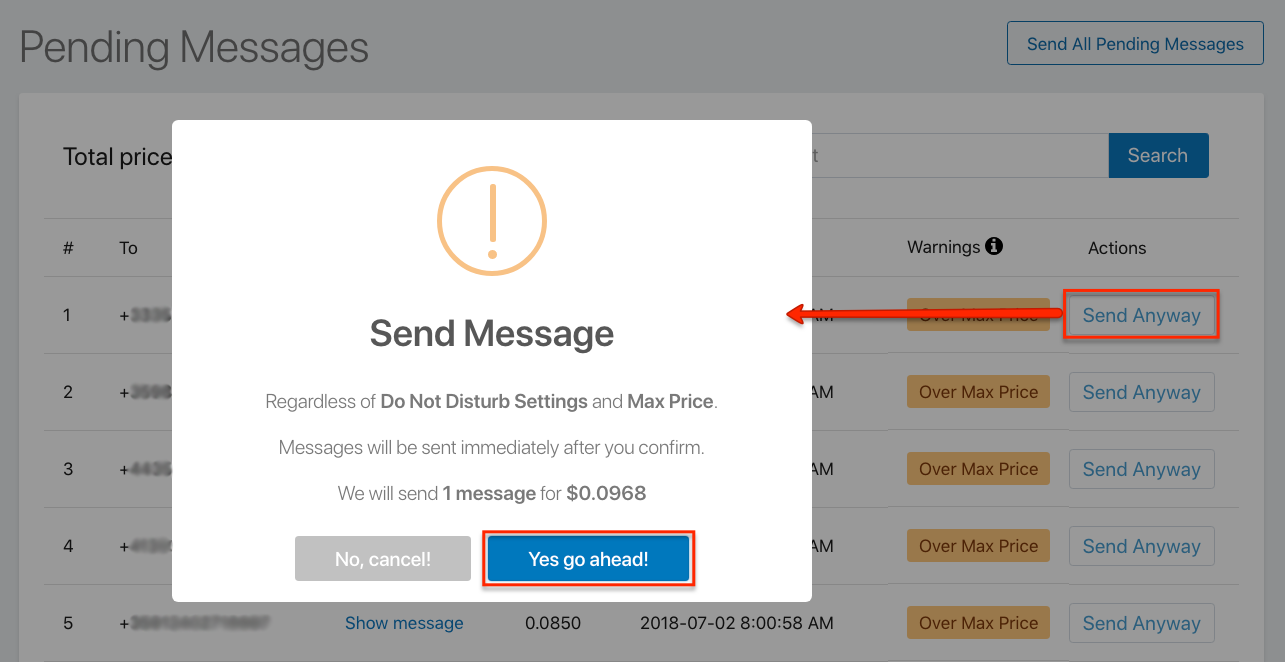This screenshot has width=1285, height=662.
Task: Click the highlighted Send Anyway on row 1
Action: (1141, 315)
